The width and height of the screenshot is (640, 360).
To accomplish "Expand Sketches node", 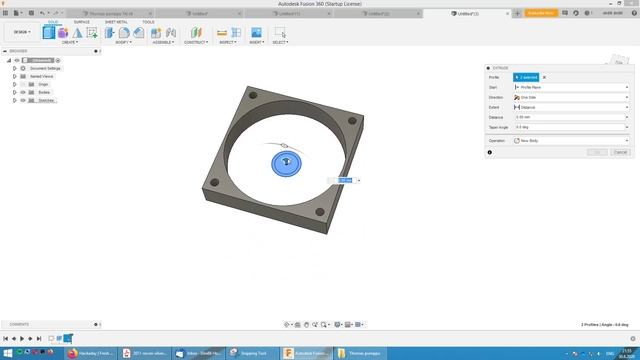I will coord(15,100).
